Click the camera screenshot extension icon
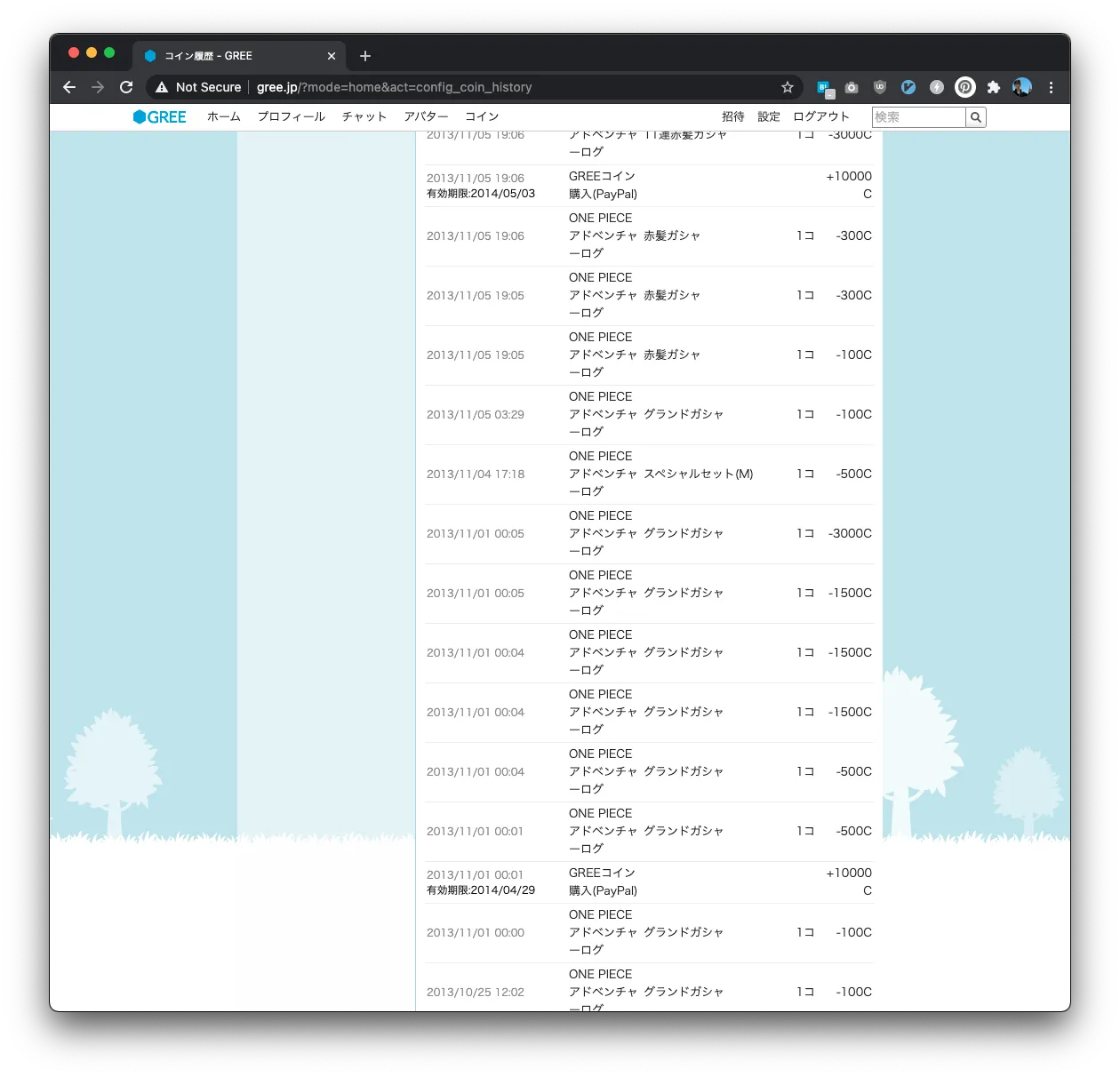Screen dimensions: 1120x1077 (x=852, y=87)
